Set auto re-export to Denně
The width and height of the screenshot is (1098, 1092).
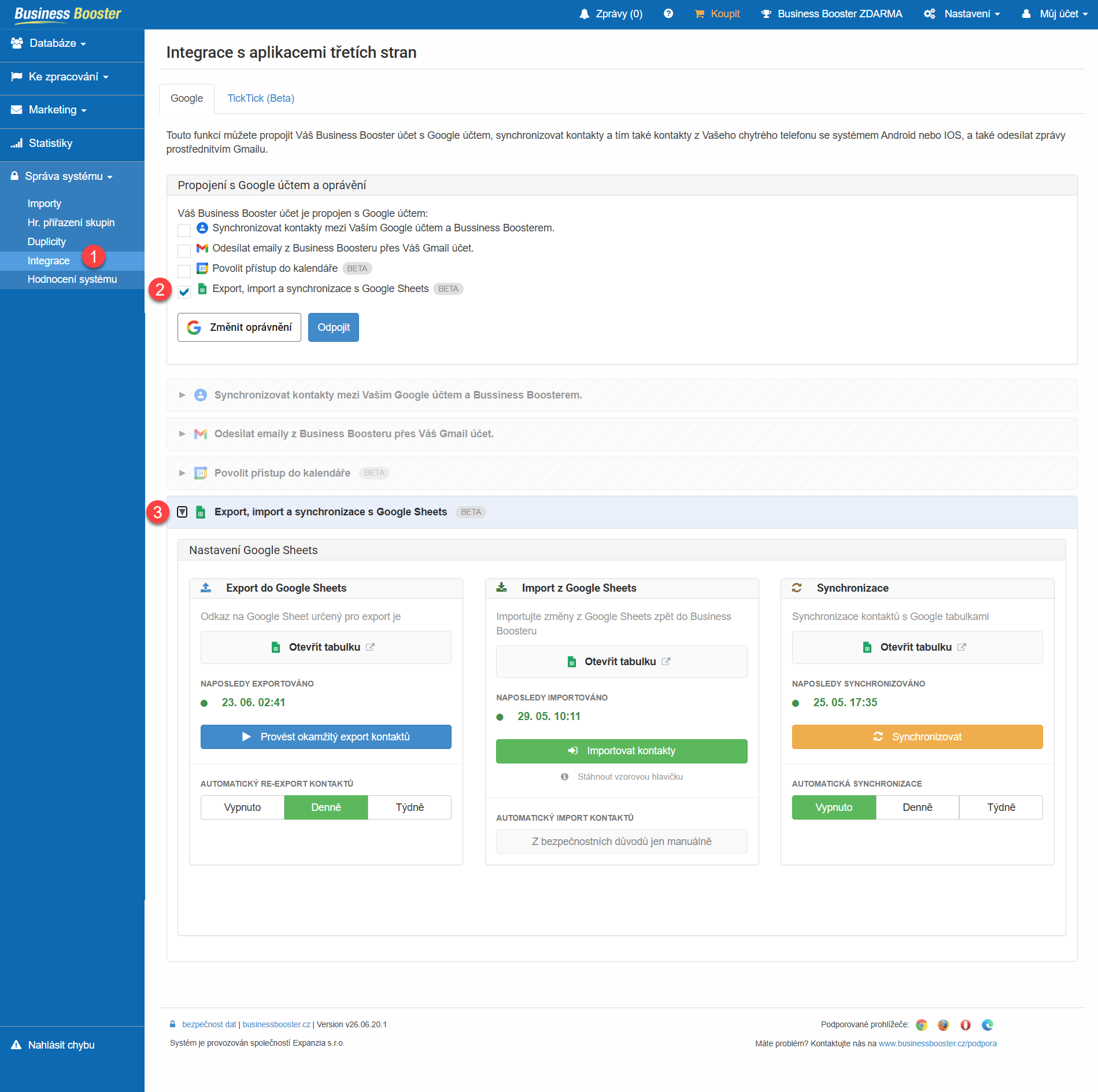tap(326, 807)
